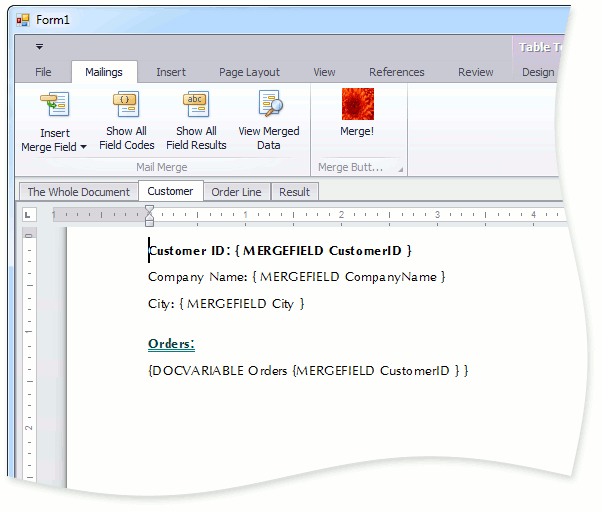The image size is (601, 511).
Task: Click the tab stop type selector on ruler
Action: (x=29, y=215)
